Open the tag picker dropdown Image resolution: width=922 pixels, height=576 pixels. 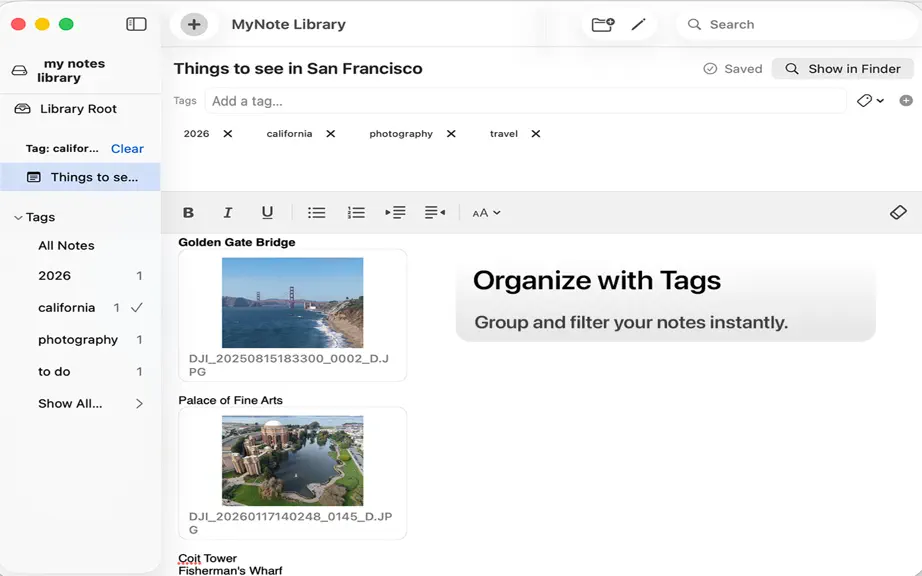click(870, 101)
